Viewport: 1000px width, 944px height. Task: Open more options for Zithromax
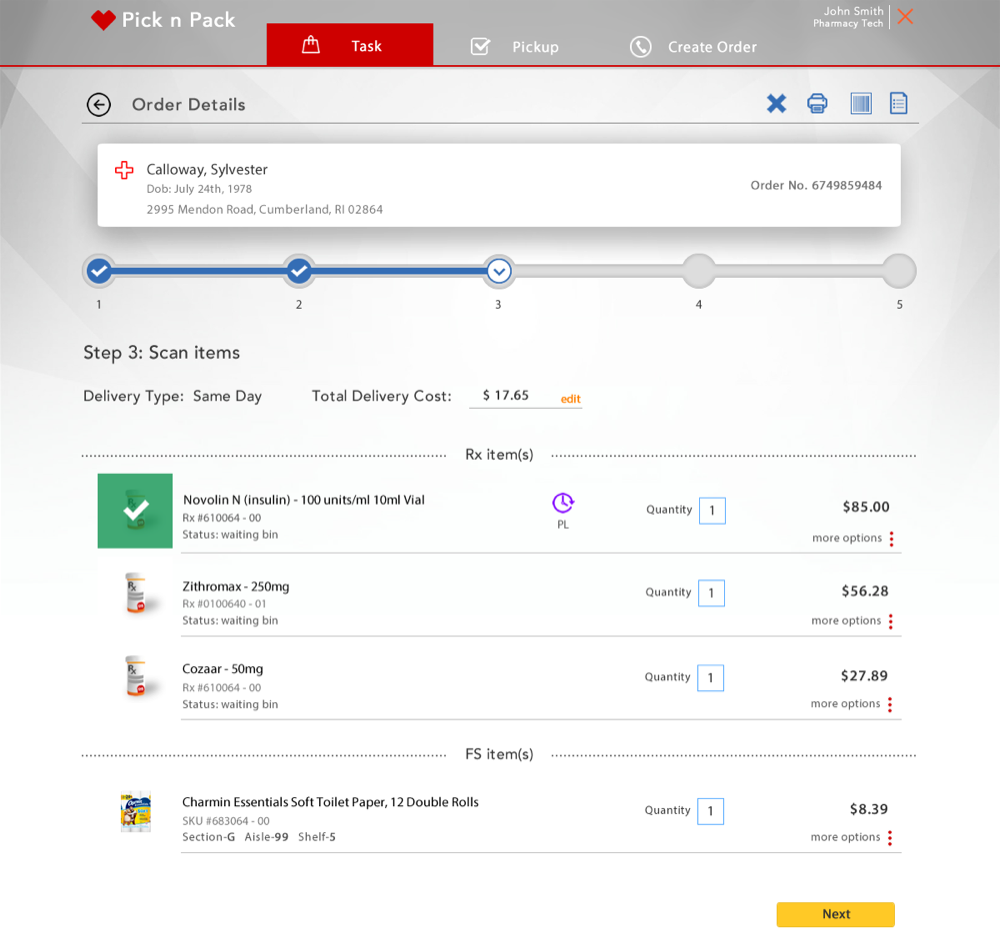tap(890, 621)
